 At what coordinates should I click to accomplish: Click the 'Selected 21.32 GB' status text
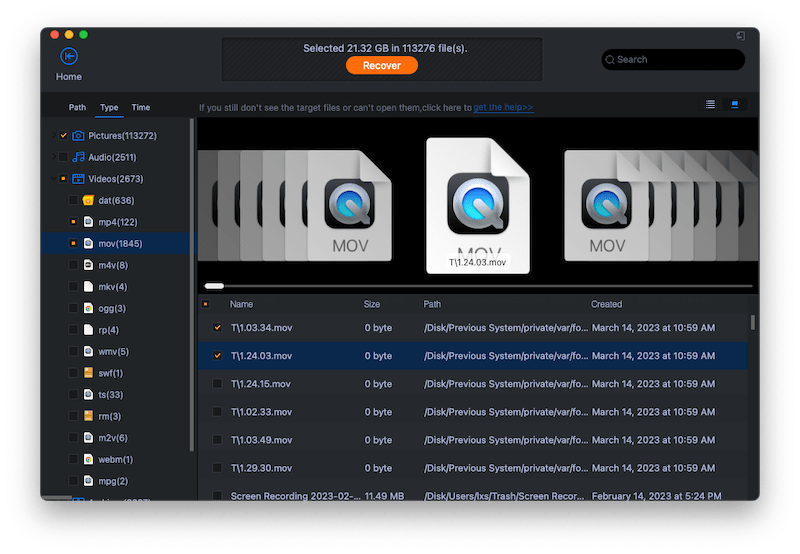coord(385,48)
